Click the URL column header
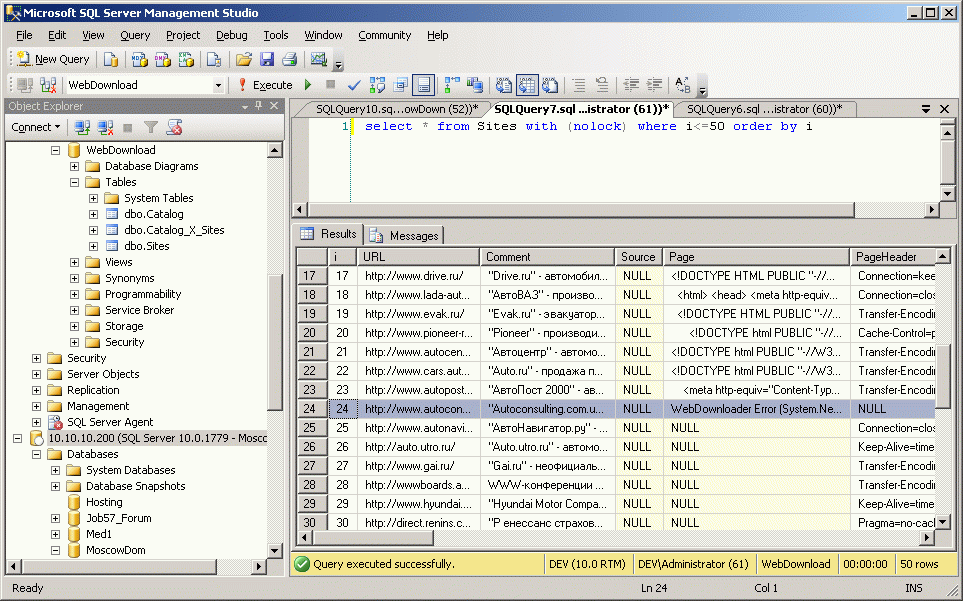The width and height of the screenshot is (963, 601). click(418, 257)
